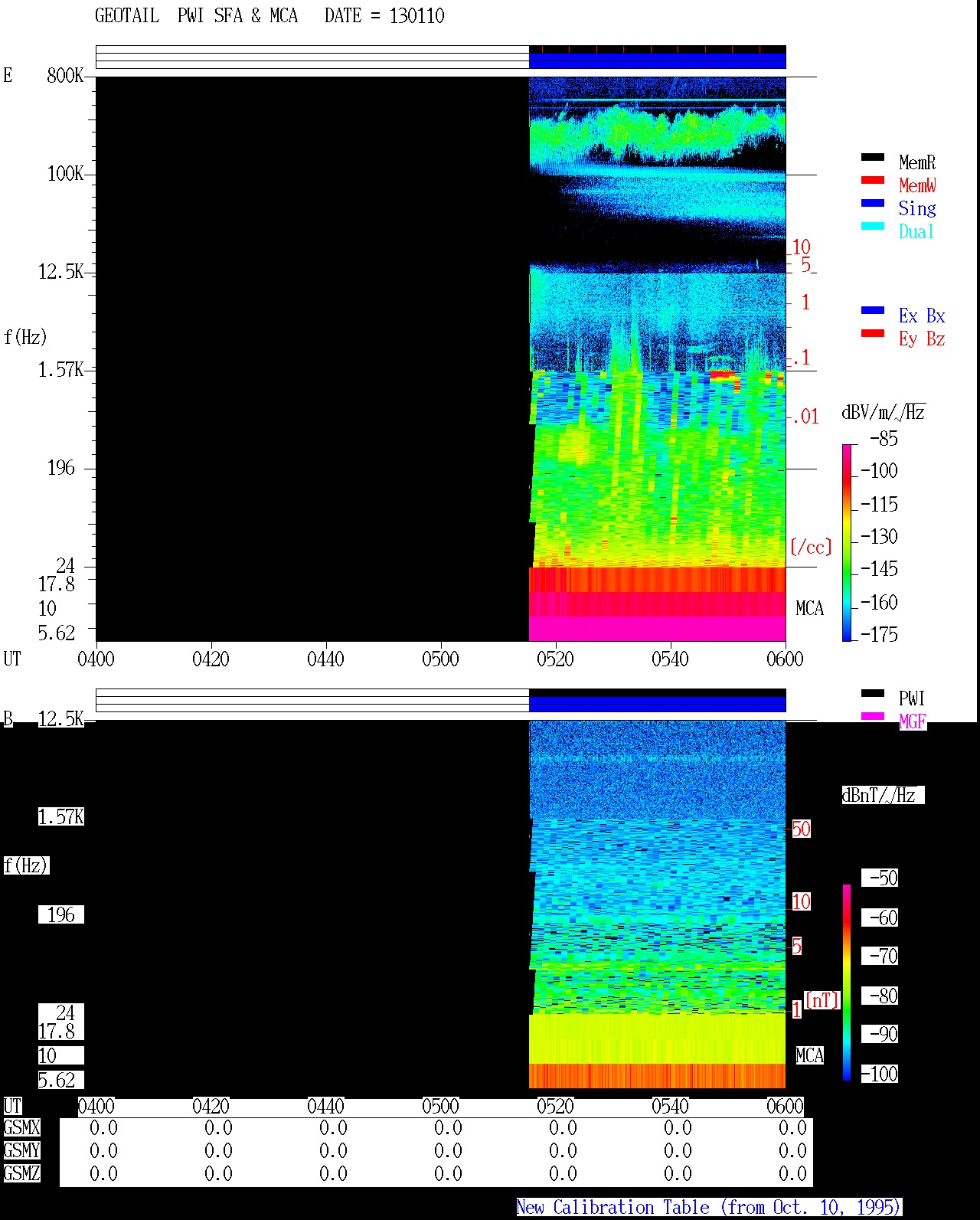Click the GSMY row label
980x1220 pixels.
21,1150
